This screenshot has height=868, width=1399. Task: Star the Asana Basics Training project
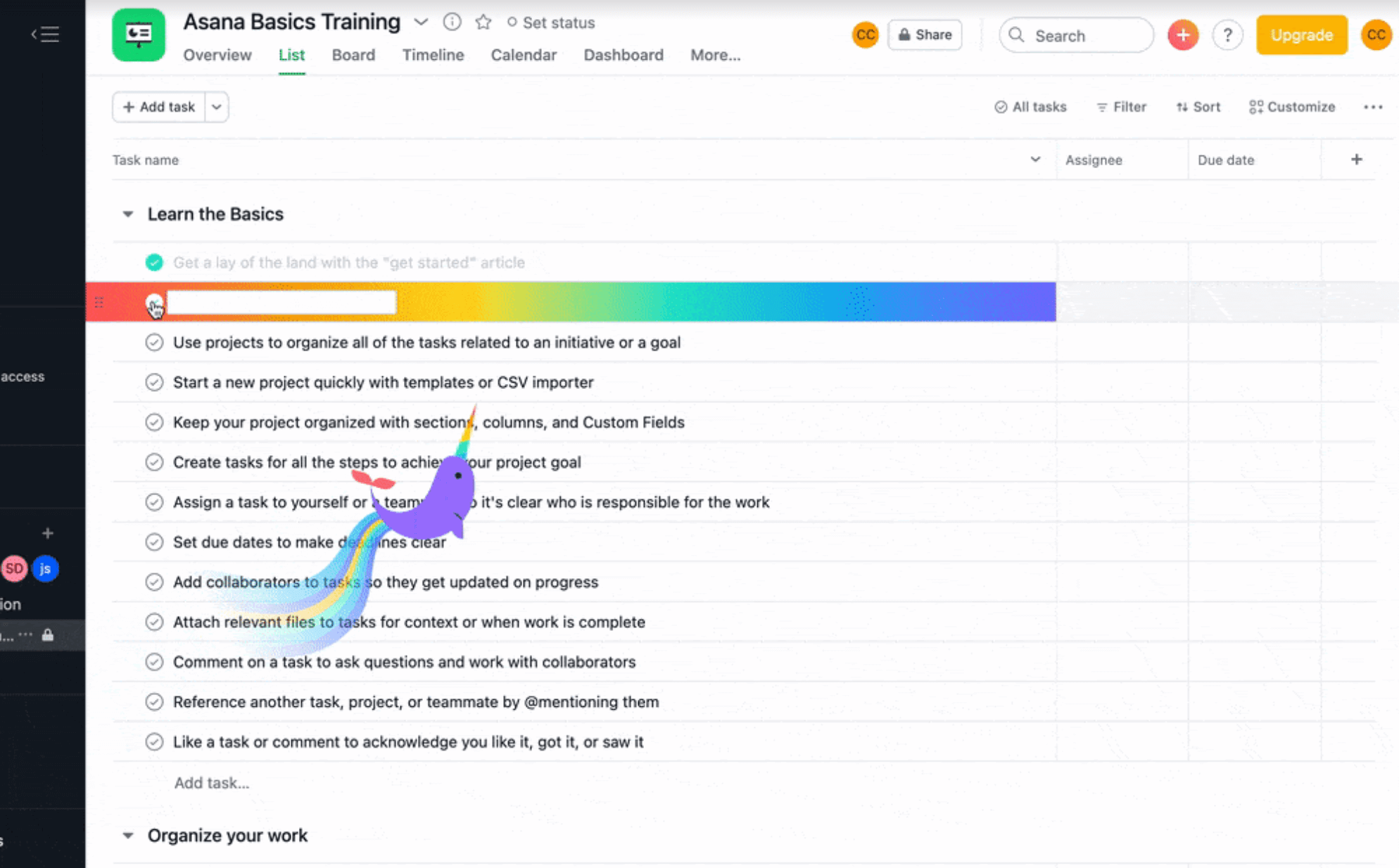[x=483, y=23]
